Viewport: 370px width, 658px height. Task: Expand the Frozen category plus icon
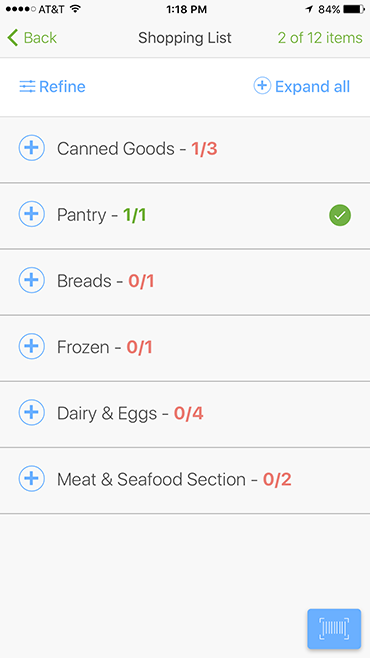31,346
